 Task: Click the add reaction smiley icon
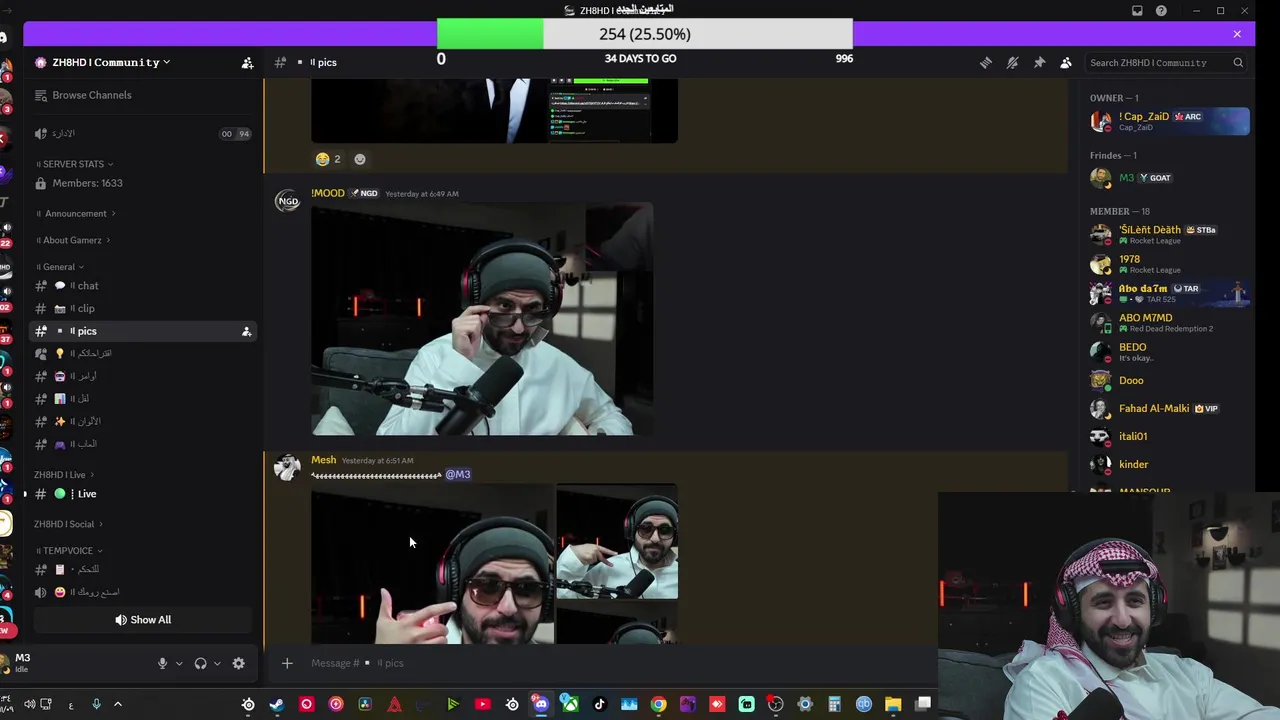[x=360, y=159]
